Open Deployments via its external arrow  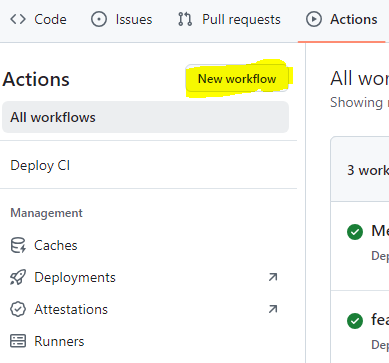[x=273, y=277]
